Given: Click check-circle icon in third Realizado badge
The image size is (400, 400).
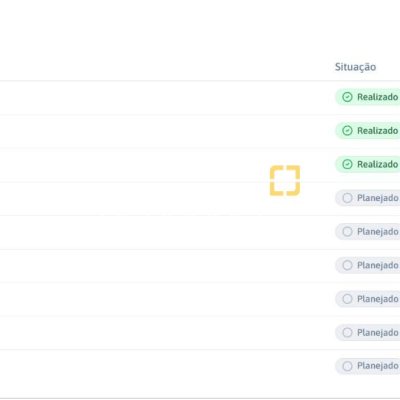Looking at the screenshot, I should click(x=347, y=164).
